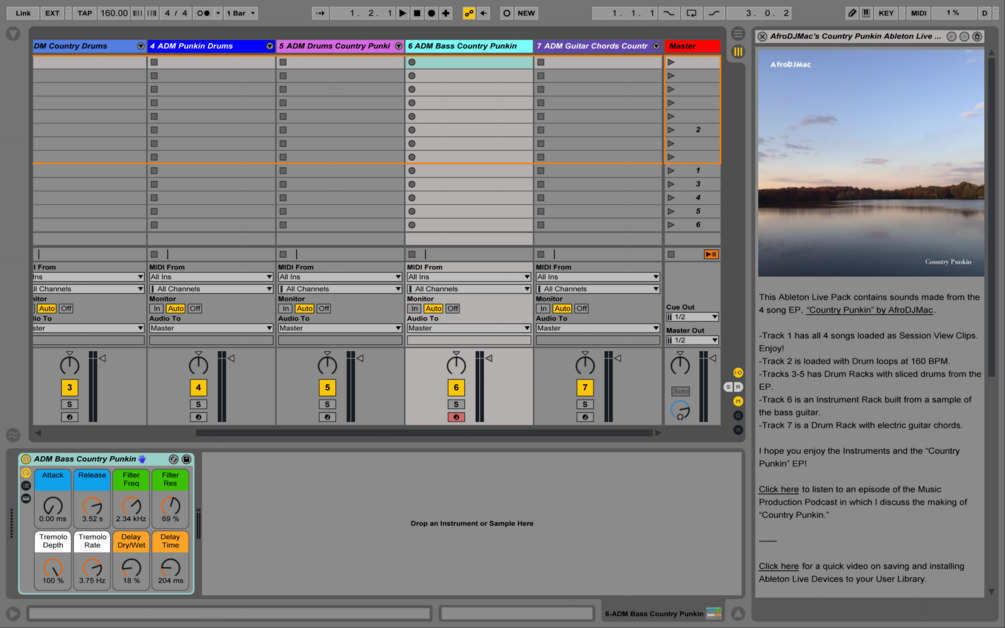Click the Link button

[23, 13]
